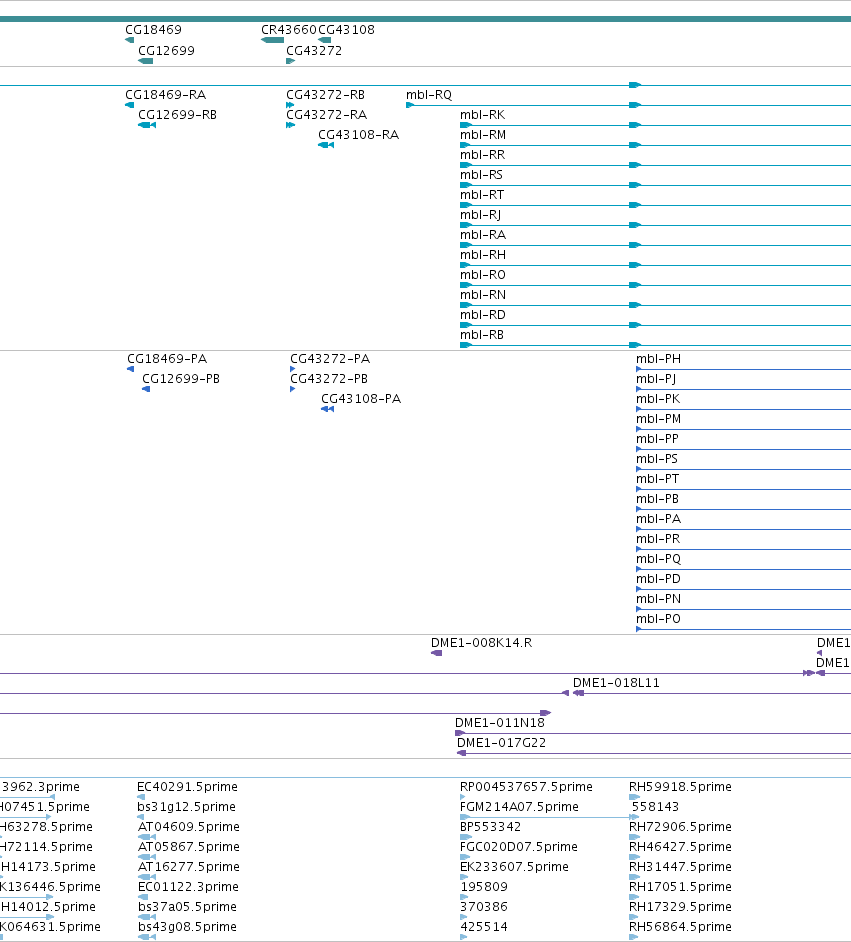Select the mbl-PA protein label
Image resolution: width=851 pixels, height=942 pixels.
tap(658, 518)
